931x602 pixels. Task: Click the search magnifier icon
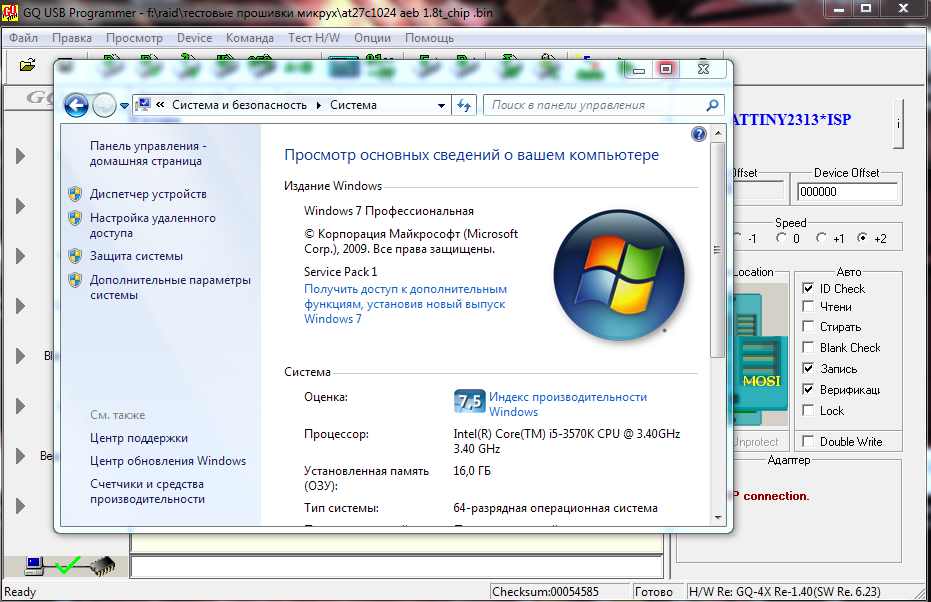[712, 105]
